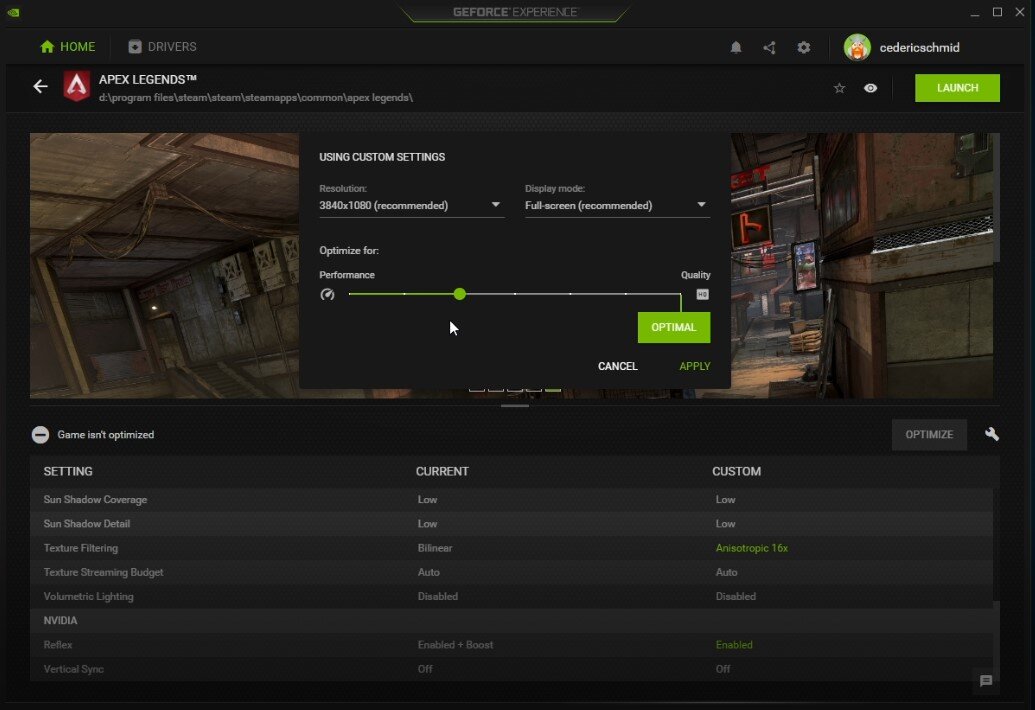Image resolution: width=1035 pixels, height=710 pixels.
Task: Click the back arrow beside Apex Legends
Action: pos(40,87)
